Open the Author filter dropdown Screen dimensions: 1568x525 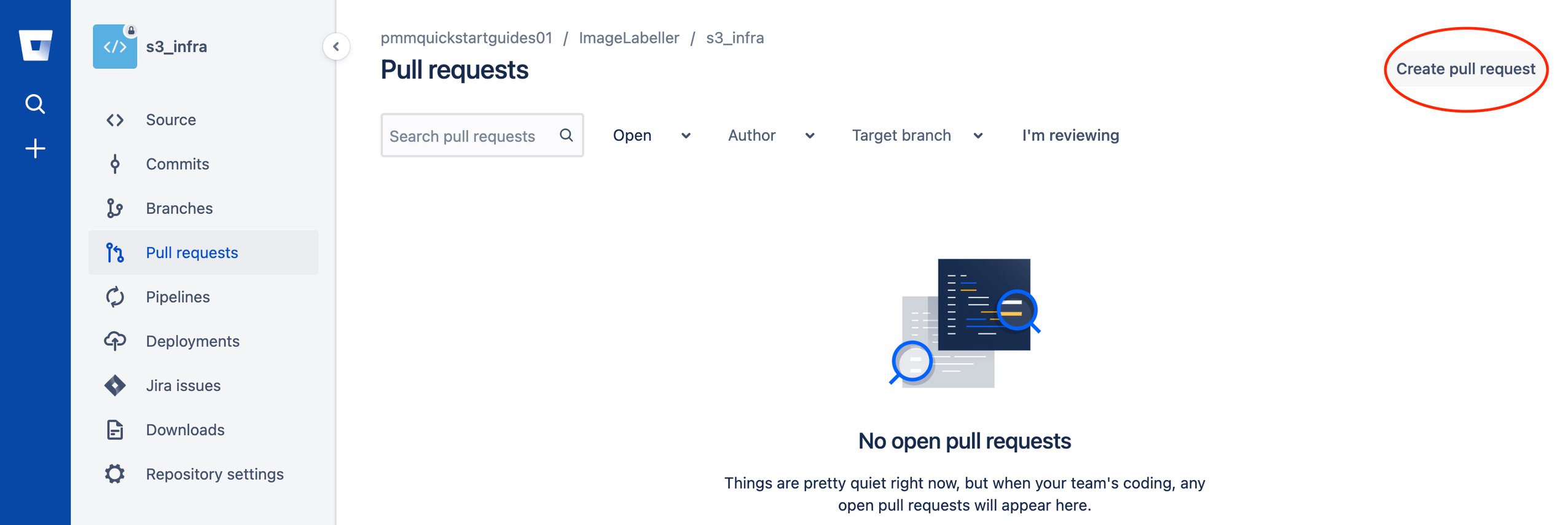pos(770,135)
